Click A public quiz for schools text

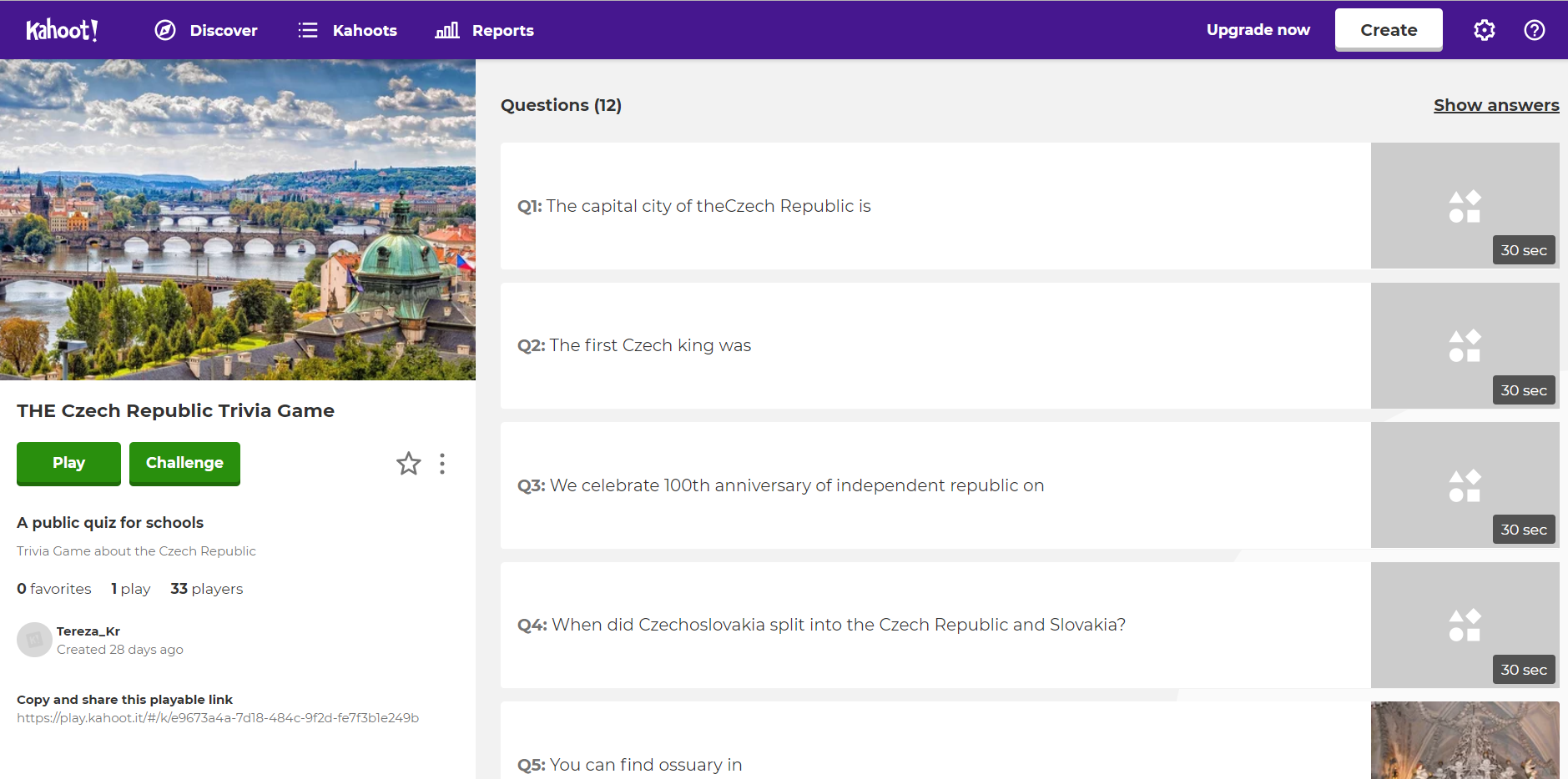pyautogui.click(x=110, y=523)
